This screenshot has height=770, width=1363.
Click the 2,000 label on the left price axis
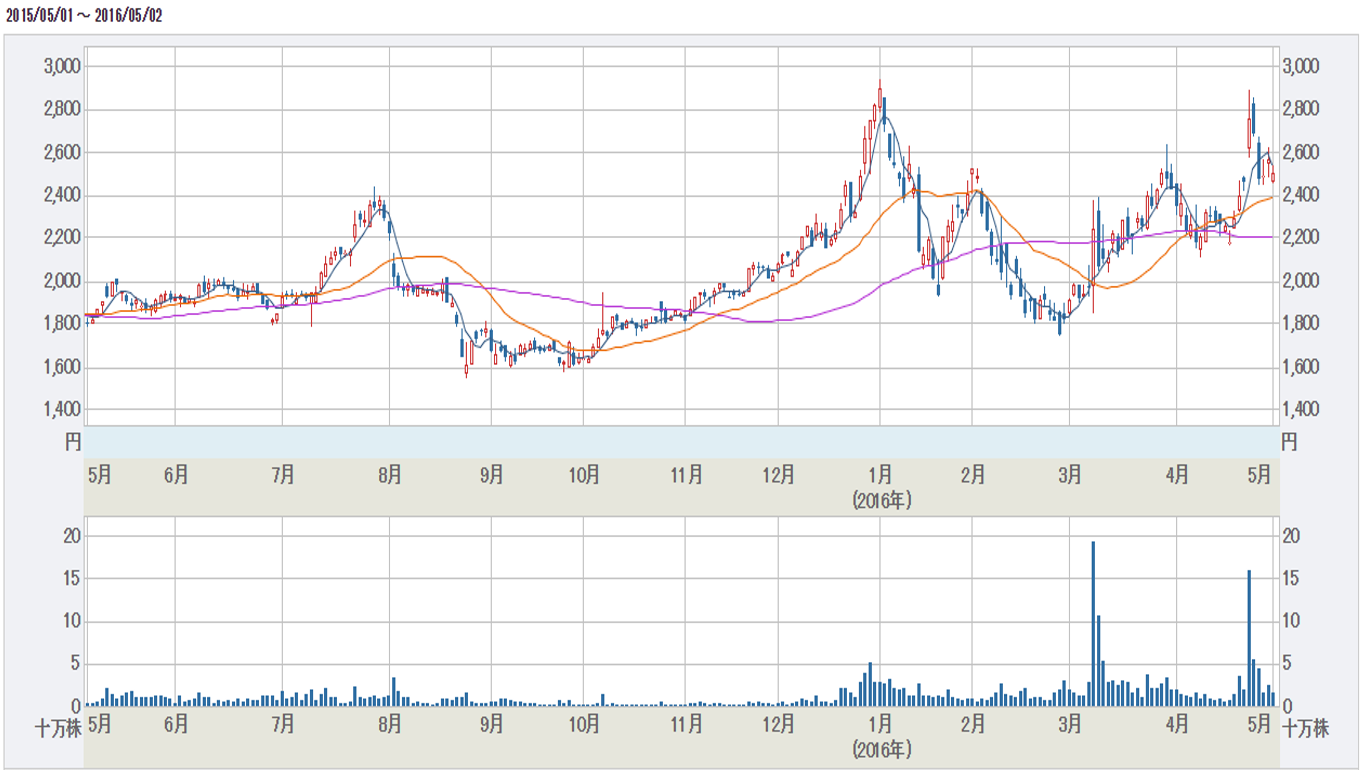(62, 281)
